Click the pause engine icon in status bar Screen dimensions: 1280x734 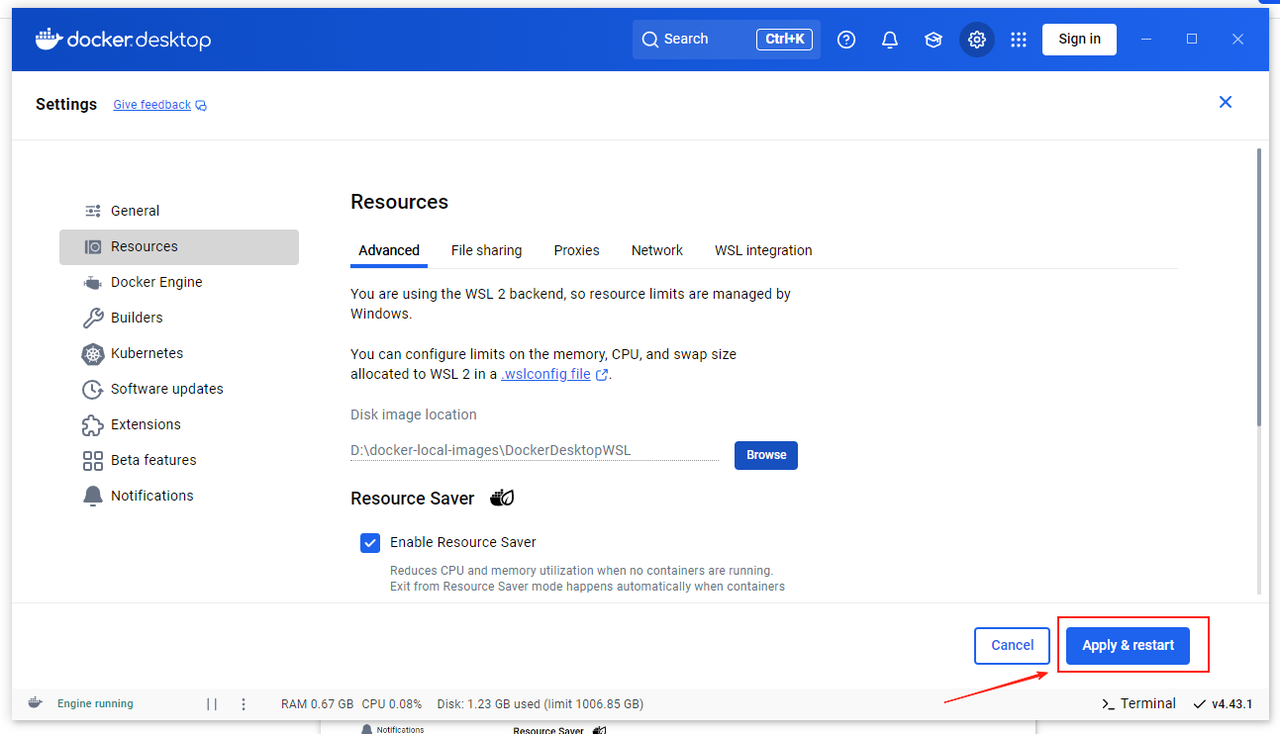(212, 704)
